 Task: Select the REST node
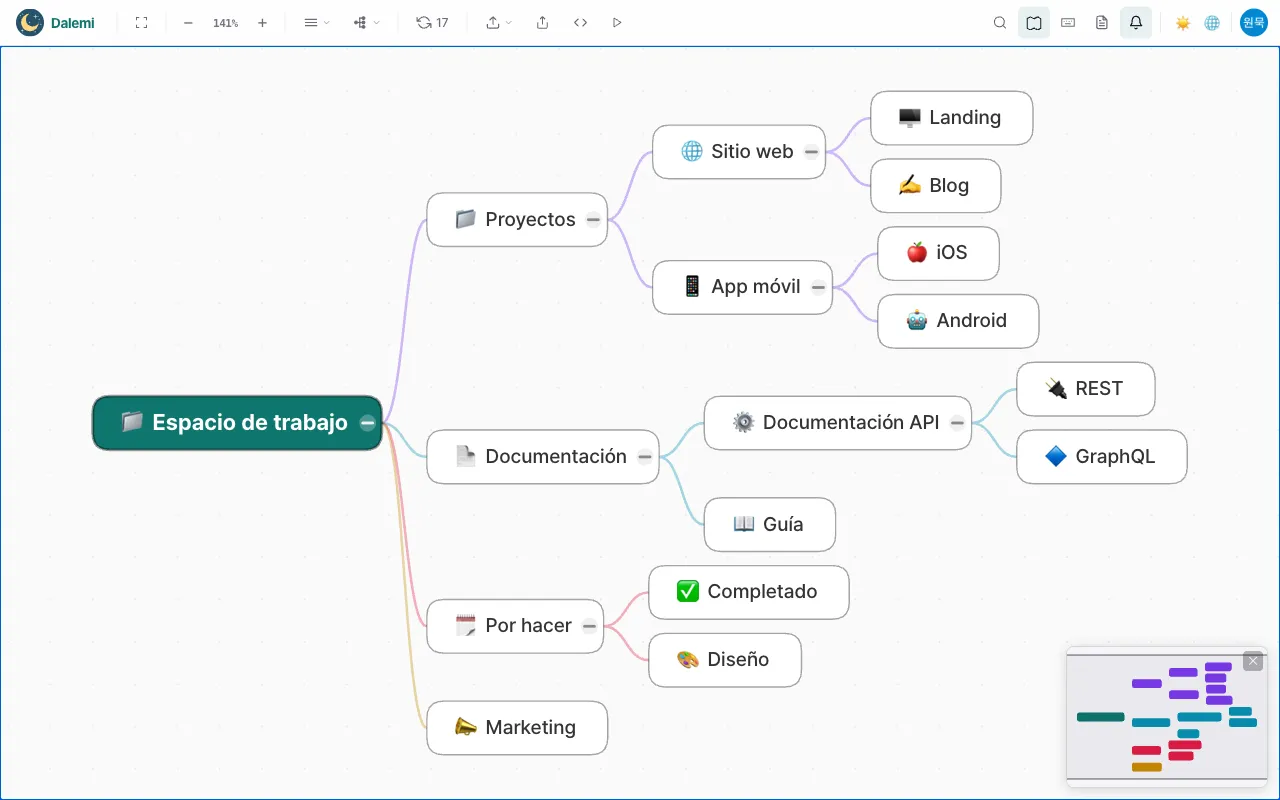point(1085,389)
